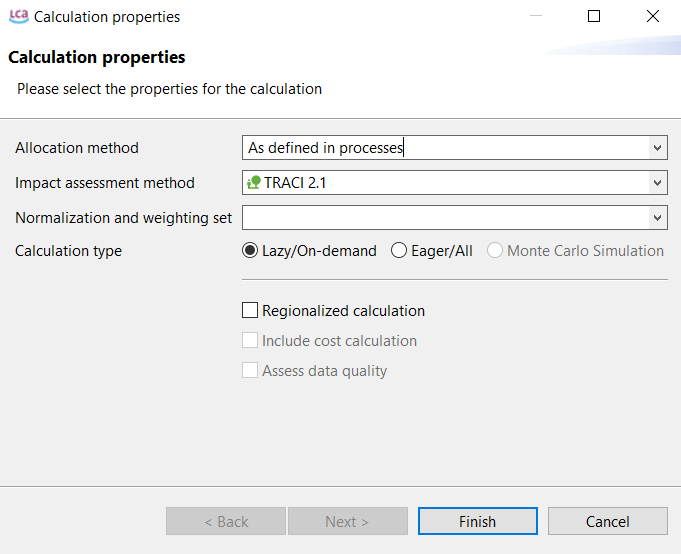Click the Cancel button

pyautogui.click(x=607, y=521)
